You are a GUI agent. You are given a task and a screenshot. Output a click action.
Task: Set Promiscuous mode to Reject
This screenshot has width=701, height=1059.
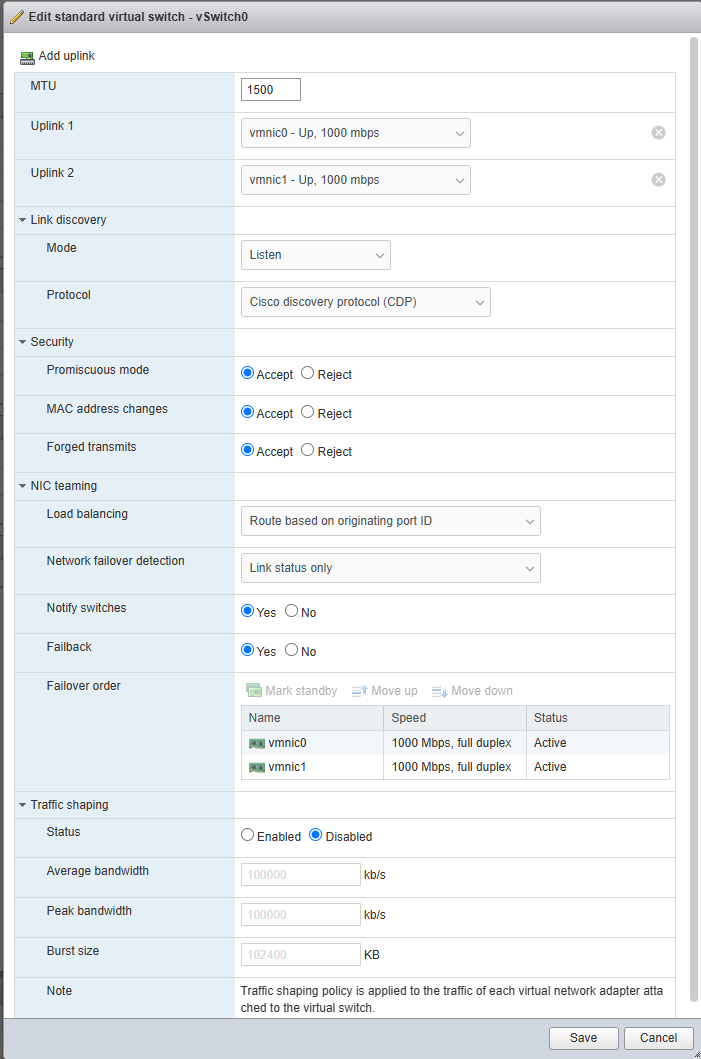[x=308, y=374]
